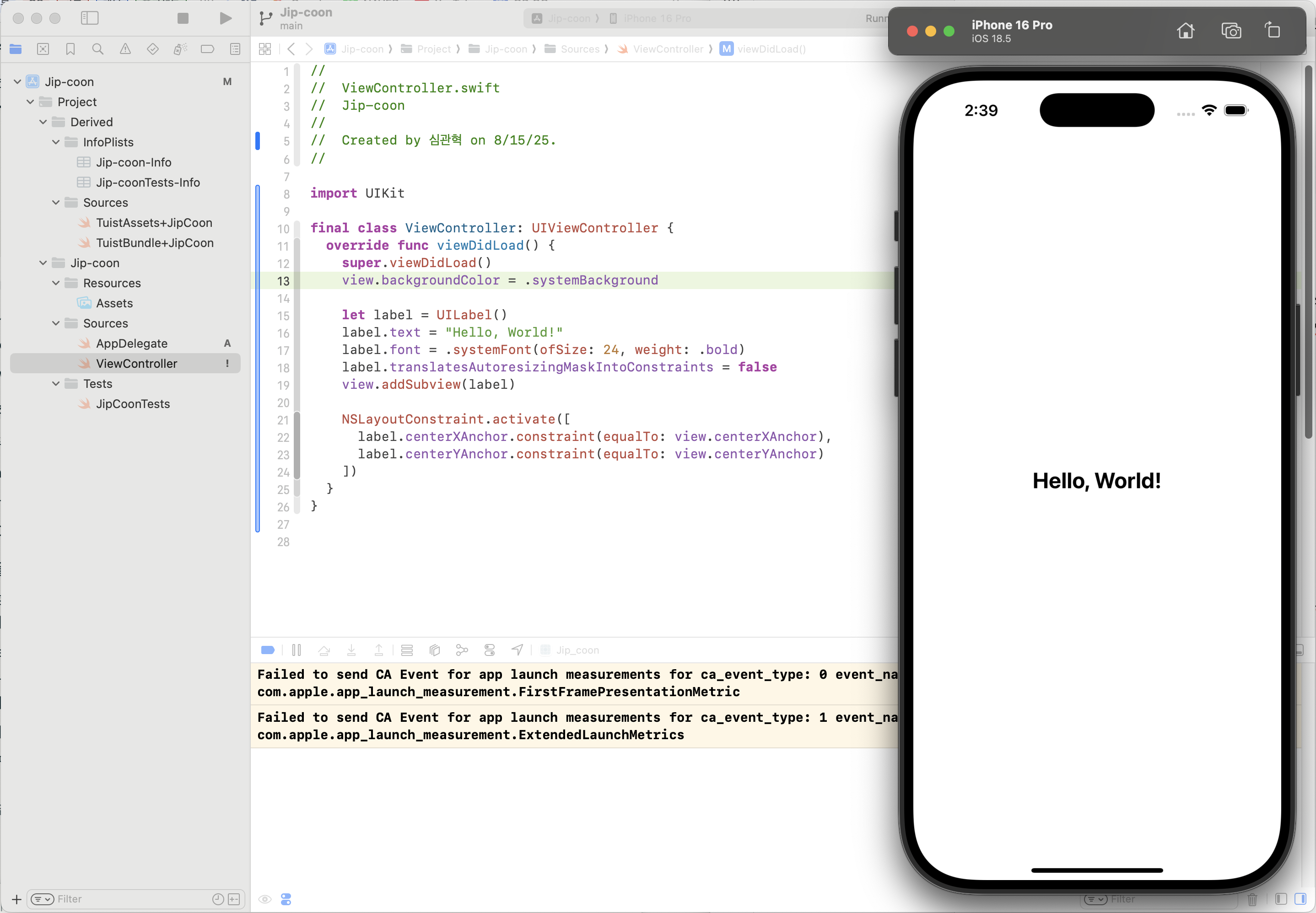The image size is (1316, 913).
Task: Select the AppDelegate file
Action: 132,343
